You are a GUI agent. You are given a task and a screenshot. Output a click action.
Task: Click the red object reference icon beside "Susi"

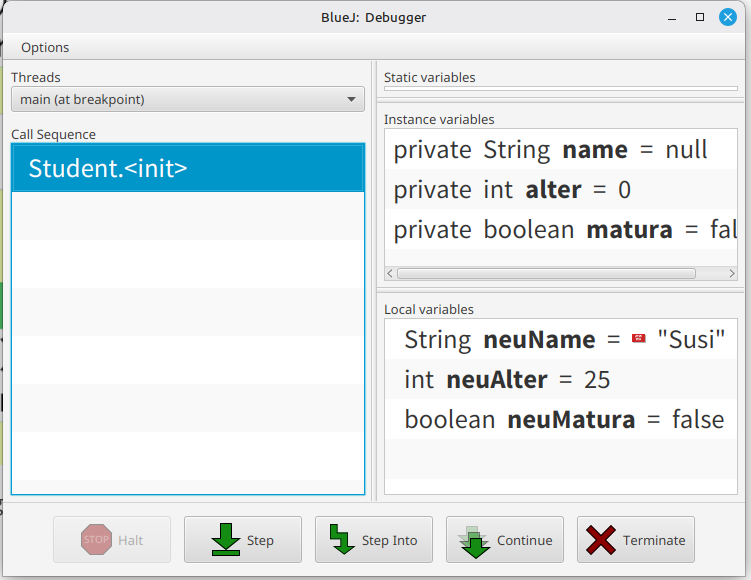point(639,340)
